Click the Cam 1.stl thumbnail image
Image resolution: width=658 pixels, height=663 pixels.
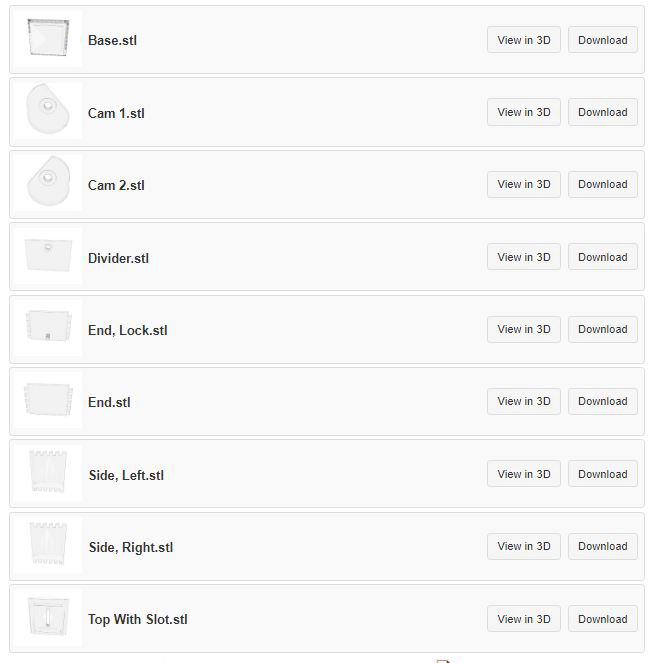click(x=48, y=110)
